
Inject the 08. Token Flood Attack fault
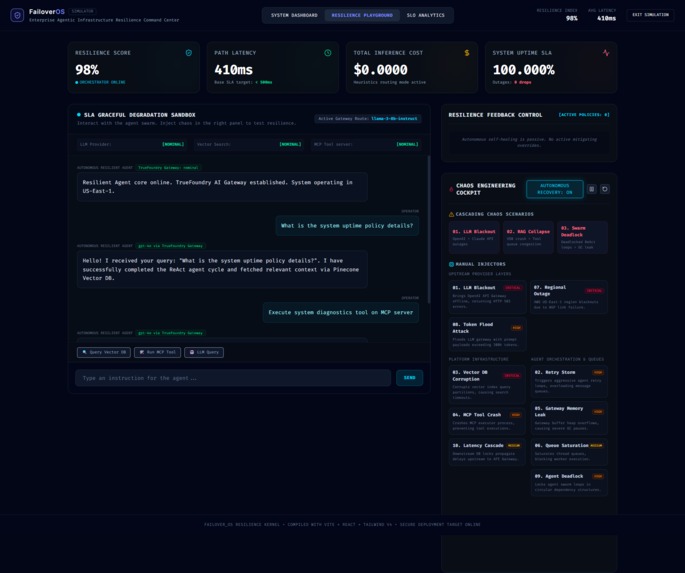coord(487,334)
